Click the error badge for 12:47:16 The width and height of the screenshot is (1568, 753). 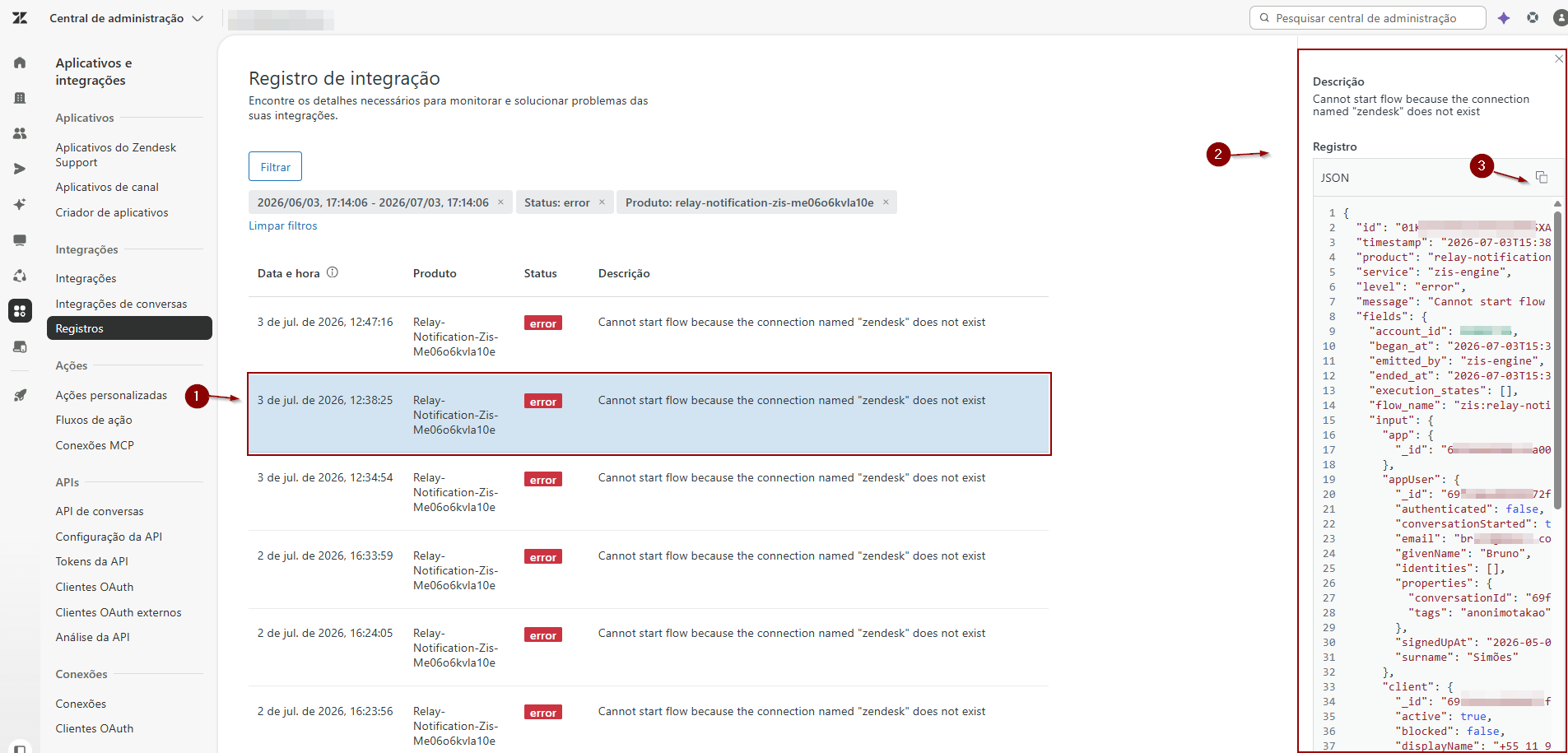543,323
